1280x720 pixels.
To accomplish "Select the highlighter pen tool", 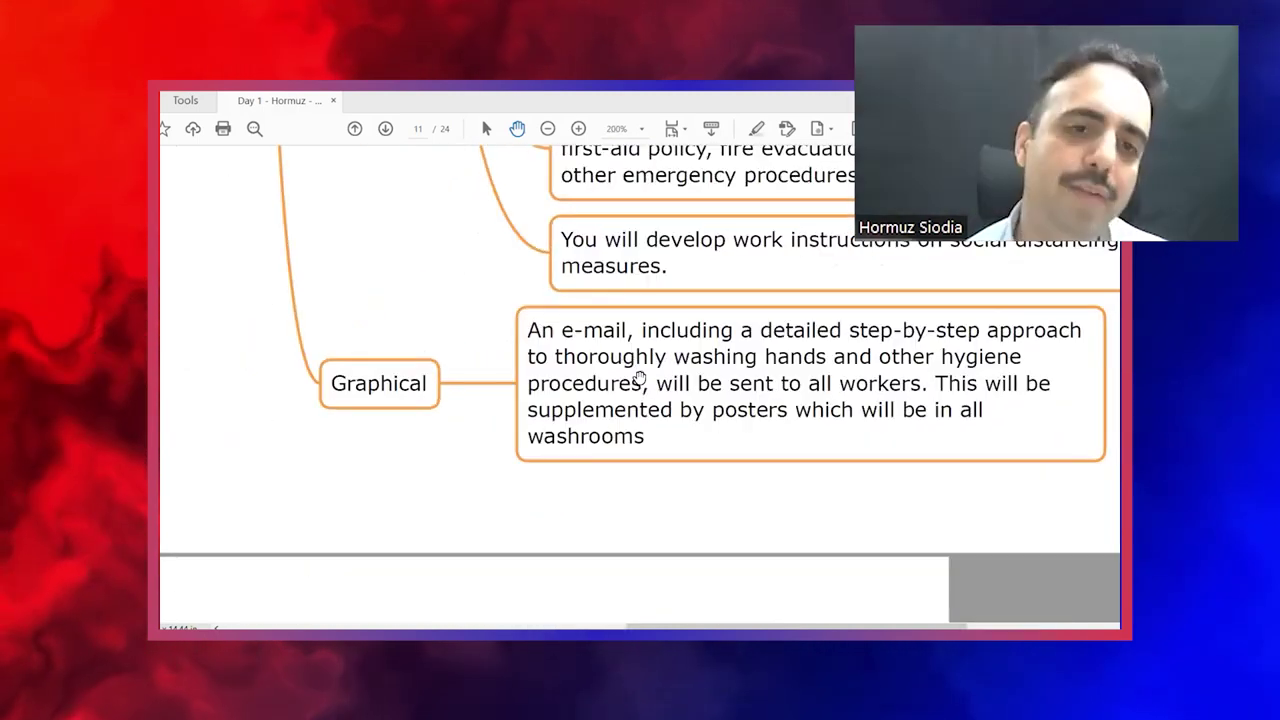I will tap(757, 129).
